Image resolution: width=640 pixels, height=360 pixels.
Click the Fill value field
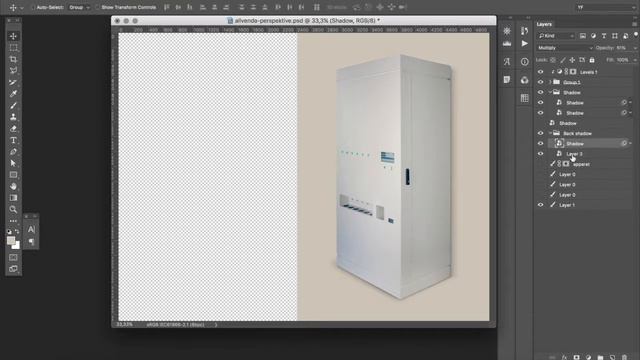click(x=623, y=60)
